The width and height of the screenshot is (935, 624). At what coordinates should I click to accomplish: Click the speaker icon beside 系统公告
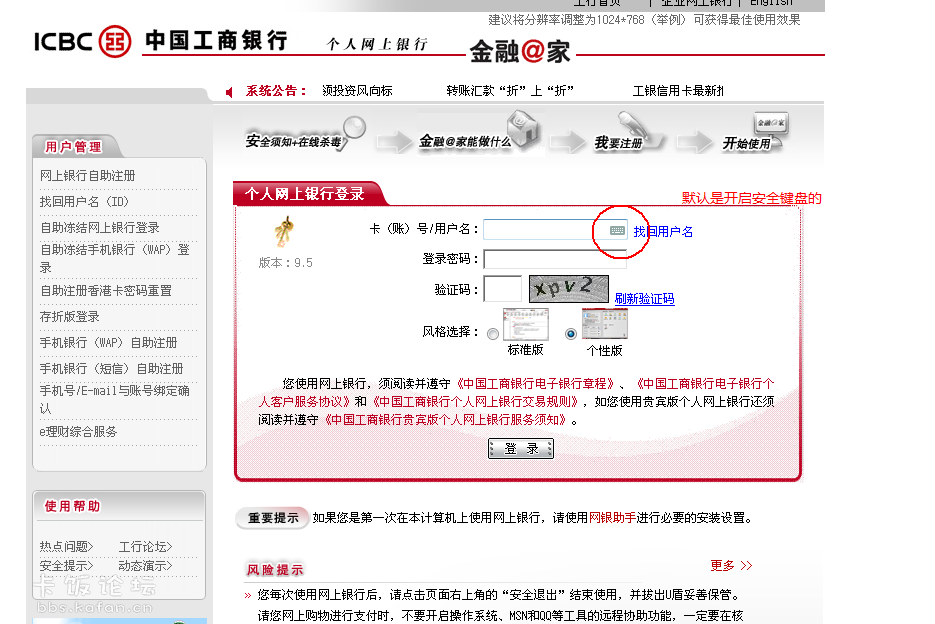click(x=230, y=92)
